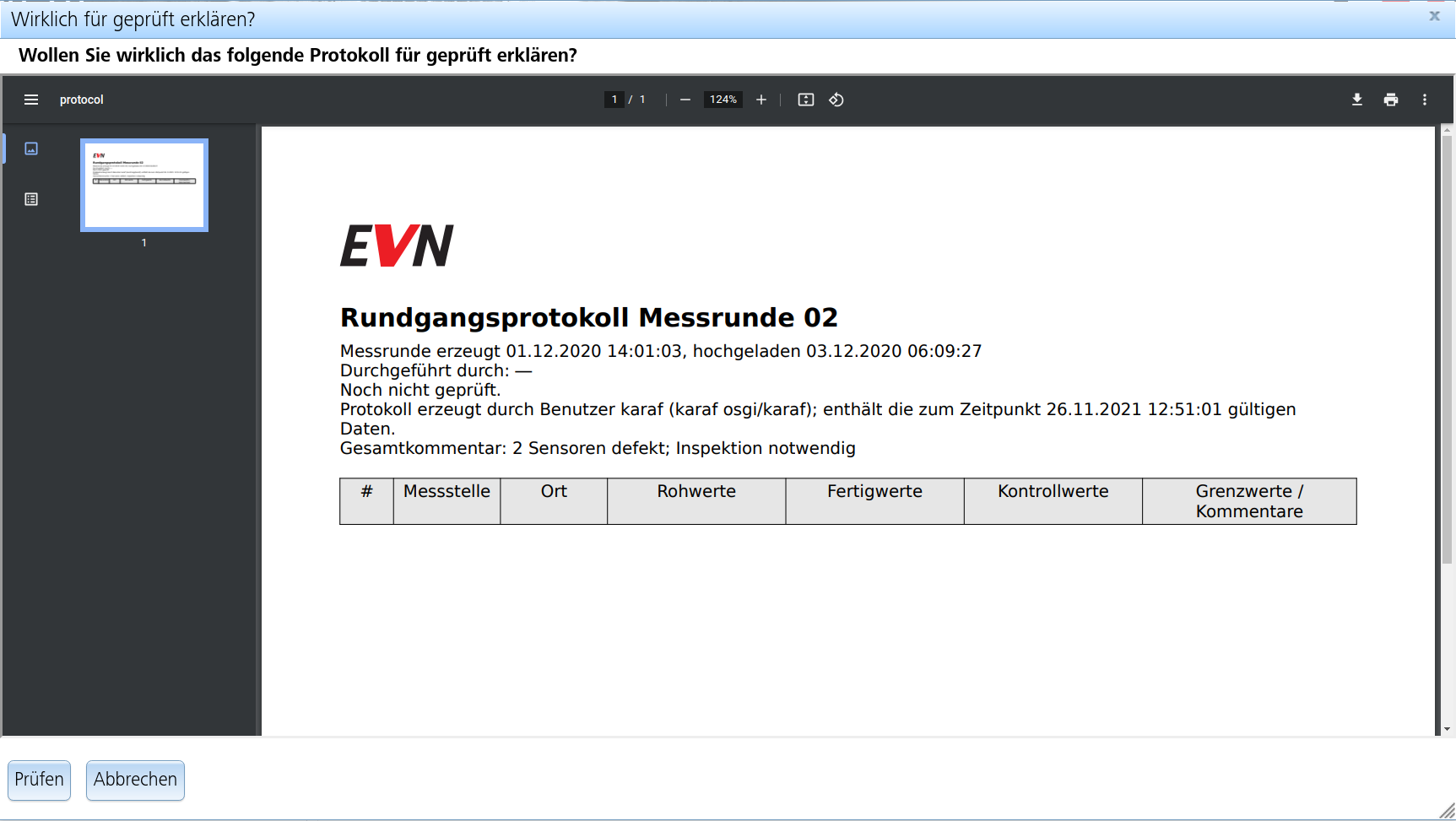Toggle the thumbnails panel visibility
The width and height of the screenshot is (1456, 821).
(31, 149)
